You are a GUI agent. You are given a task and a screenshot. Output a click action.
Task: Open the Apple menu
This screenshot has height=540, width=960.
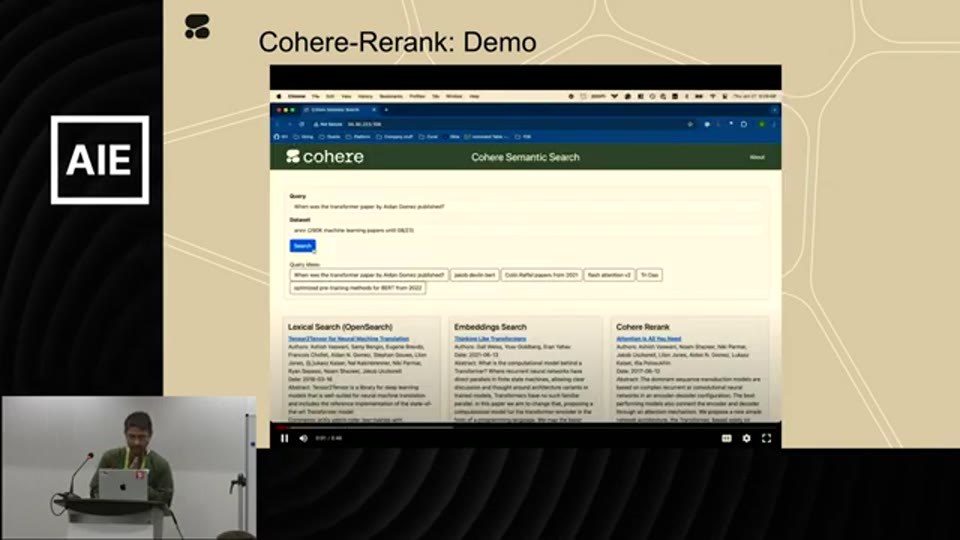point(279,96)
